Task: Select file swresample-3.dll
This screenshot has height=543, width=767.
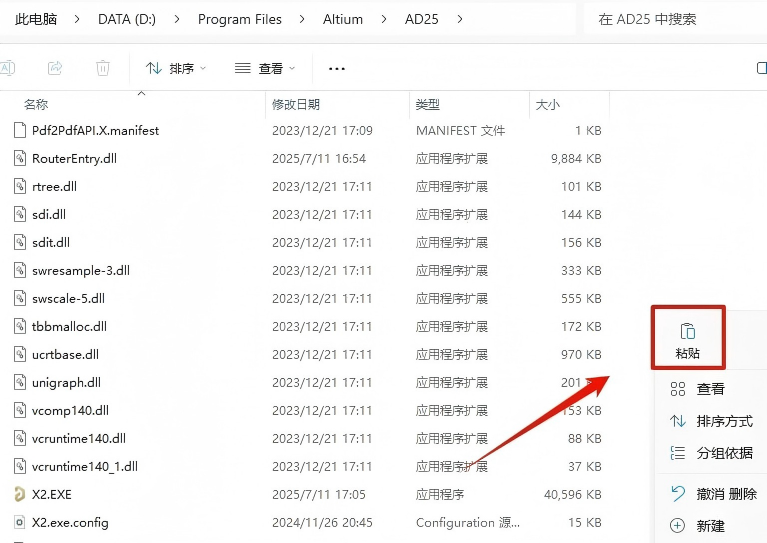Action: click(81, 271)
